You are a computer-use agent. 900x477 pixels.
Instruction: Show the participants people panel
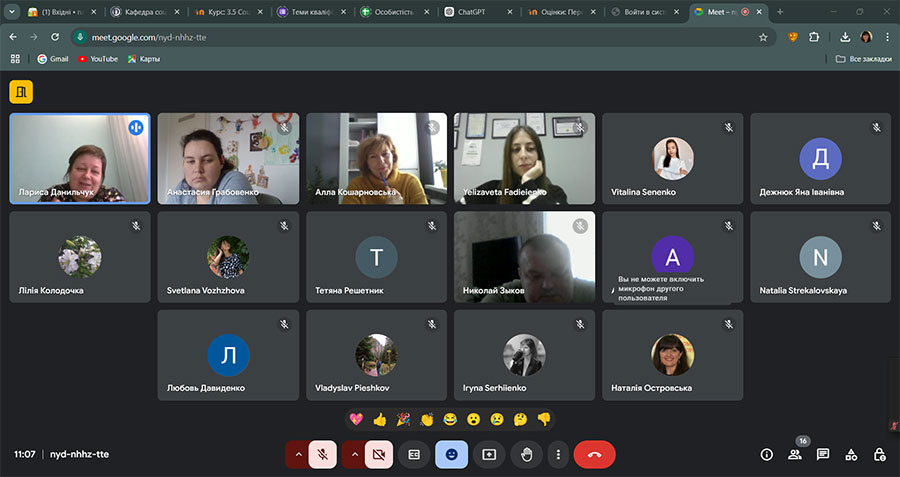[x=795, y=454]
